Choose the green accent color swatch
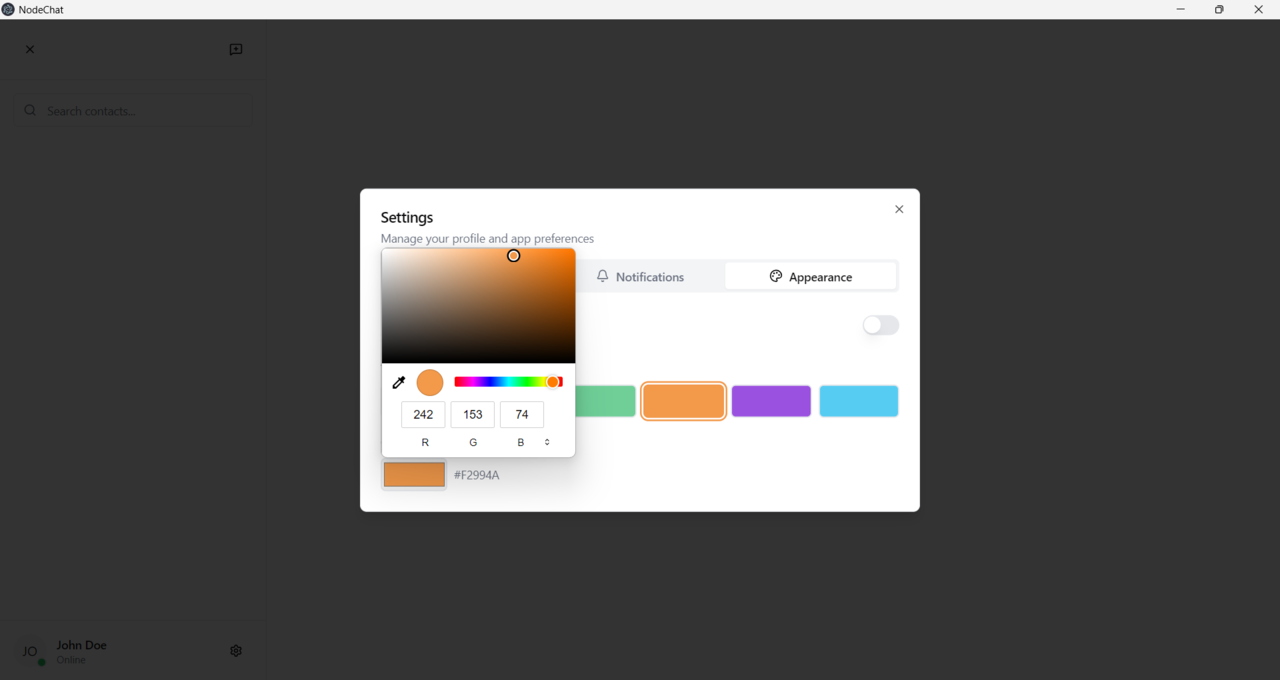Image resolution: width=1280 pixels, height=680 pixels. (605, 401)
